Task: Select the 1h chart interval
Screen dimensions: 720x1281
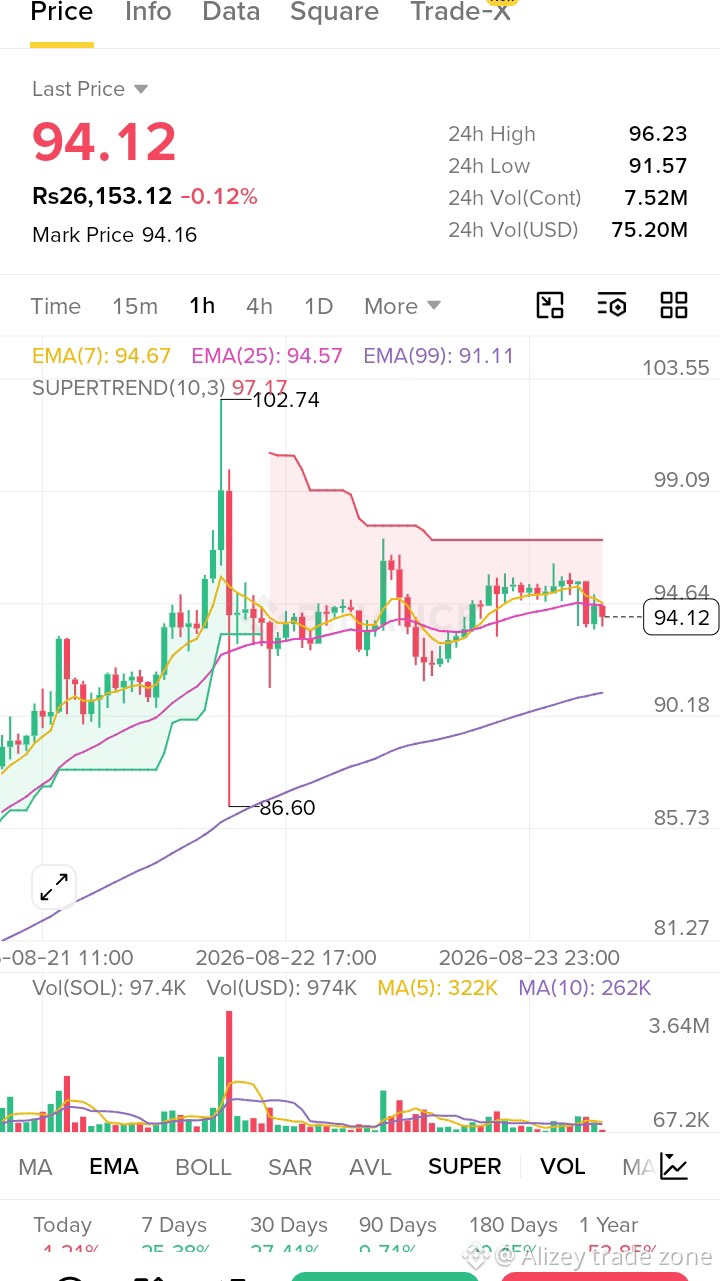Action: pyautogui.click(x=202, y=306)
